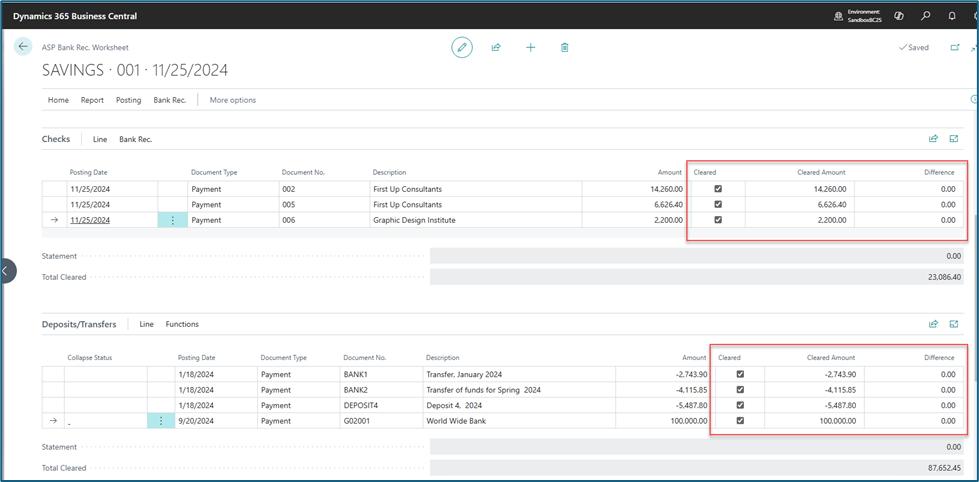The image size is (979, 482).
Task: Click Total Cleared 87,652.45 field
Action: coord(697,468)
